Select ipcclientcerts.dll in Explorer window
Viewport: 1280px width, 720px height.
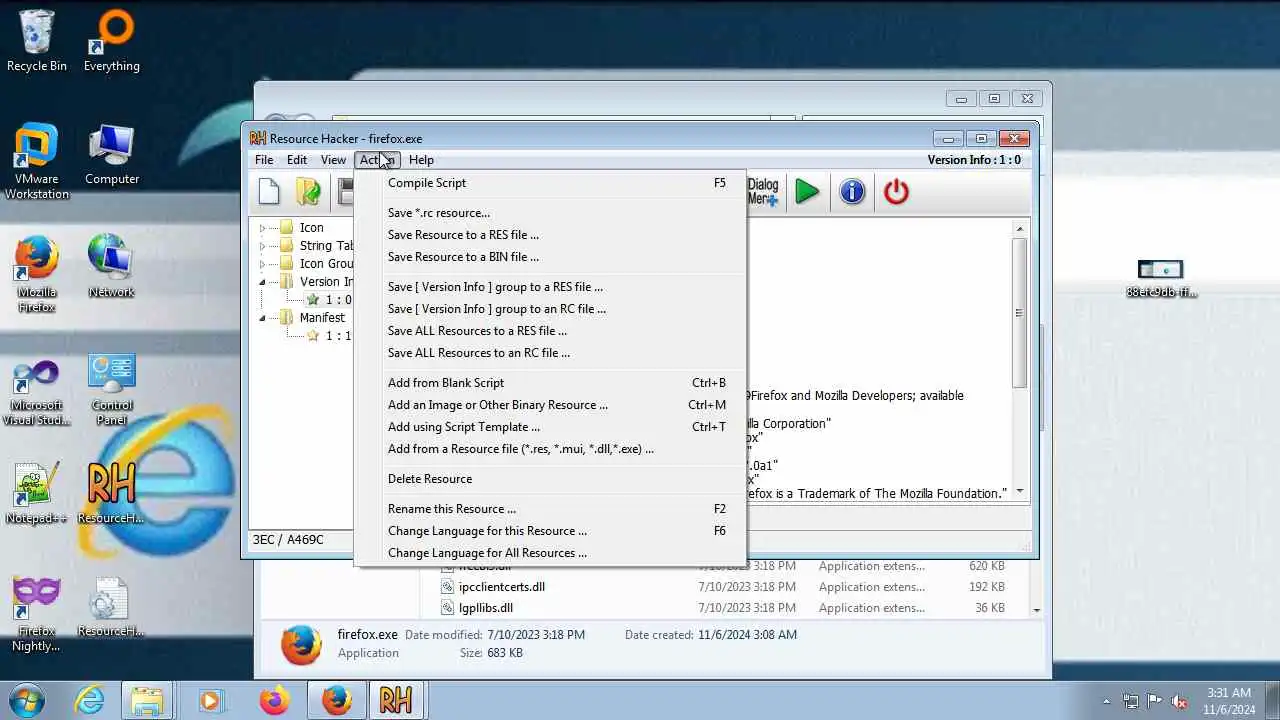pyautogui.click(x=501, y=587)
